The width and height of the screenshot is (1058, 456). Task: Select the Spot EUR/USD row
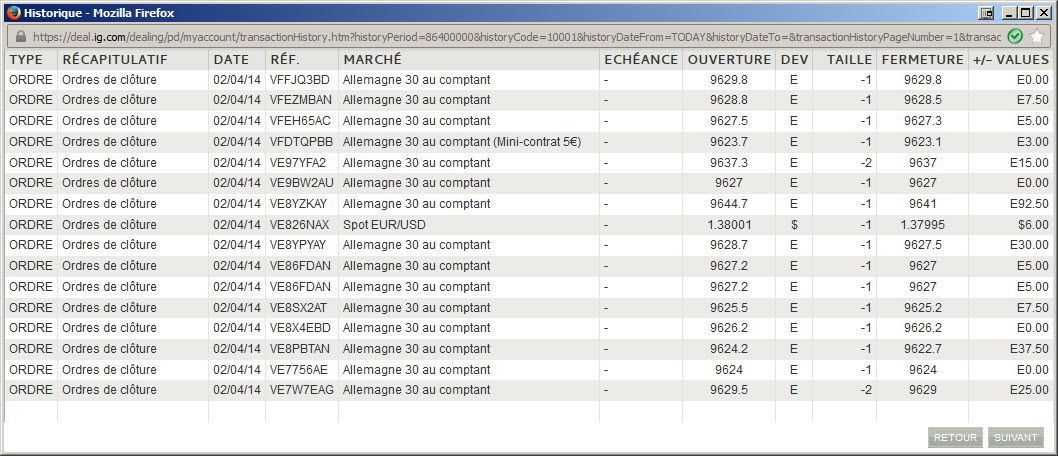point(528,225)
